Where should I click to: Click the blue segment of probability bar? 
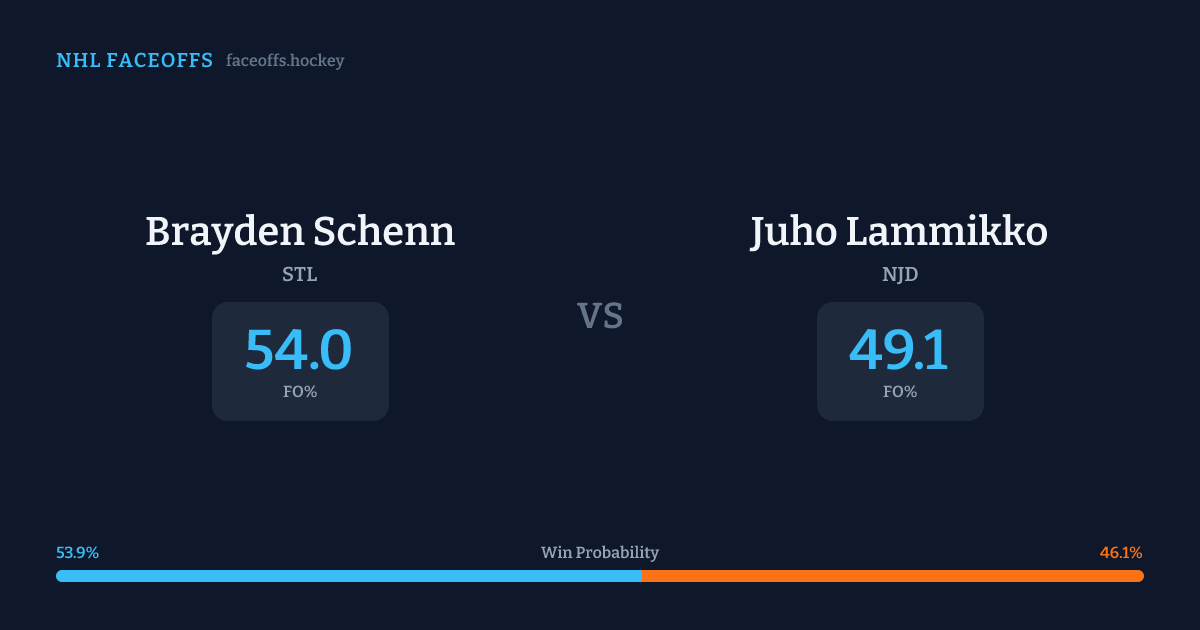tap(348, 576)
